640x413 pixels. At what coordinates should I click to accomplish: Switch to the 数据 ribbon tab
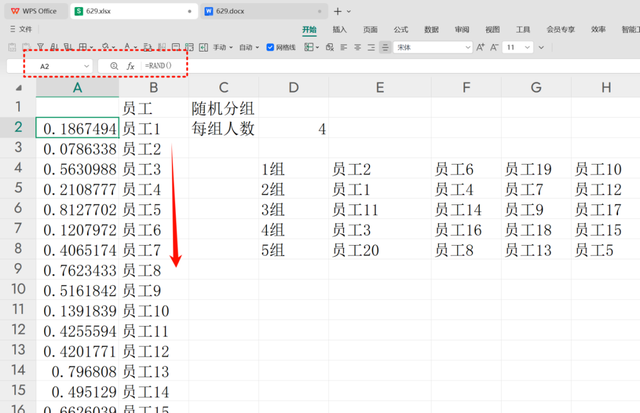[x=431, y=29]
